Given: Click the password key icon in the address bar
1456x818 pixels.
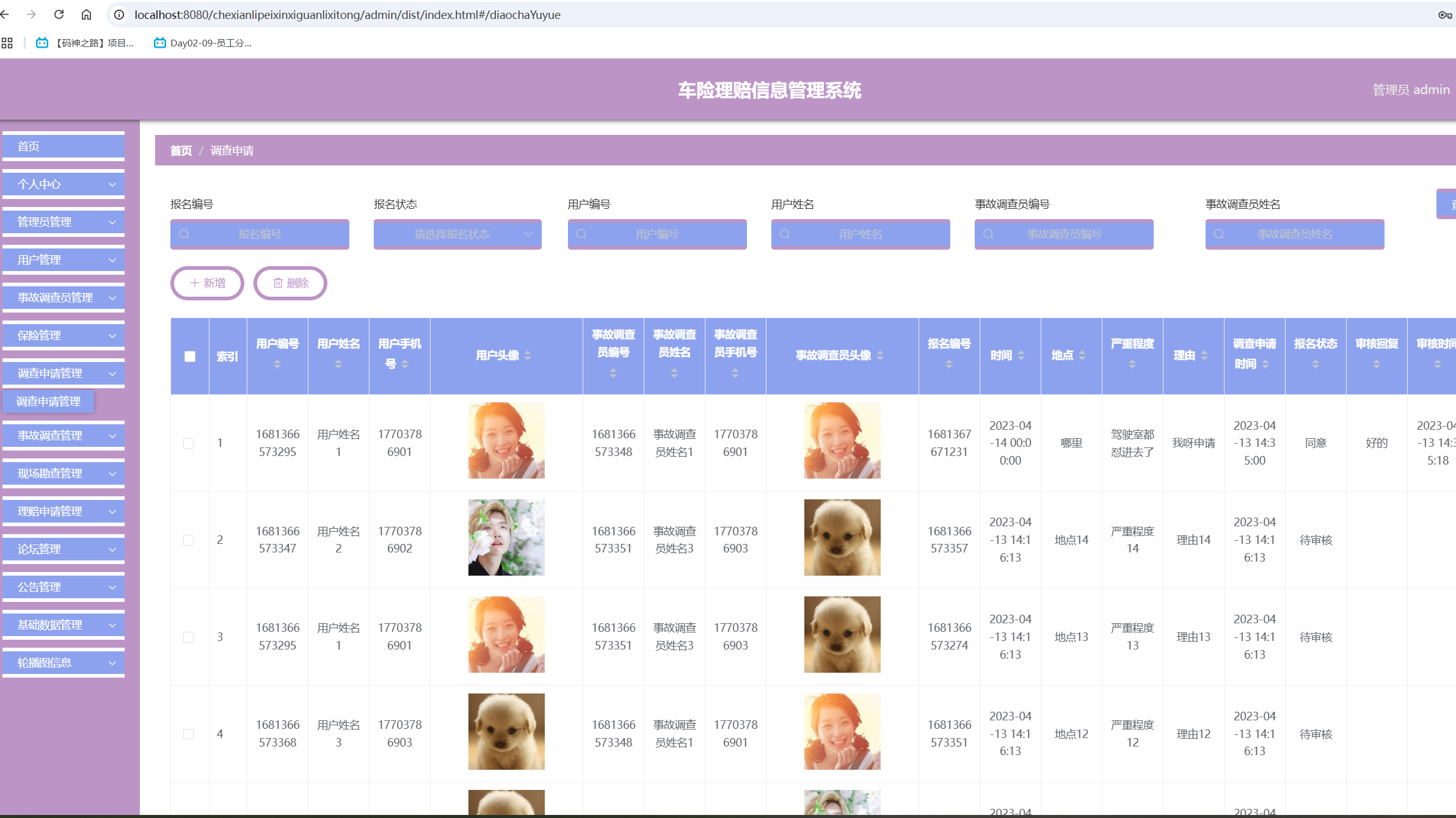Looking at the screenshot, I should click(x=1445, y=15).
